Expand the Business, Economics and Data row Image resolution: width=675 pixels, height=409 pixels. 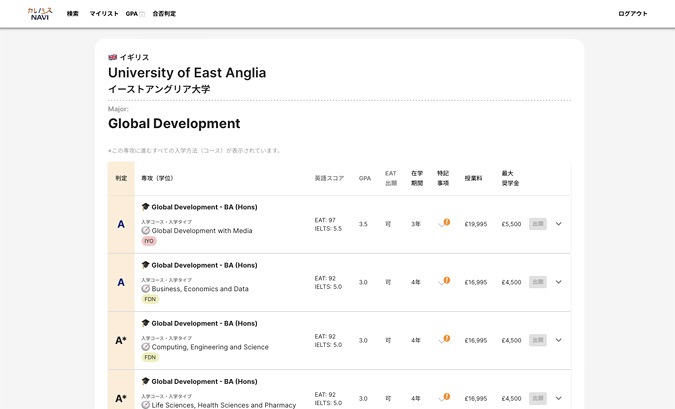click(558, 282)
